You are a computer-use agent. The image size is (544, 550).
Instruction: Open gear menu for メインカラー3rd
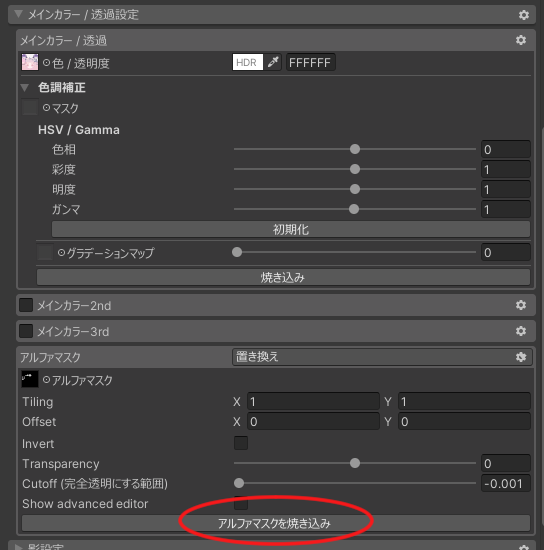click(x=521, y=331)
